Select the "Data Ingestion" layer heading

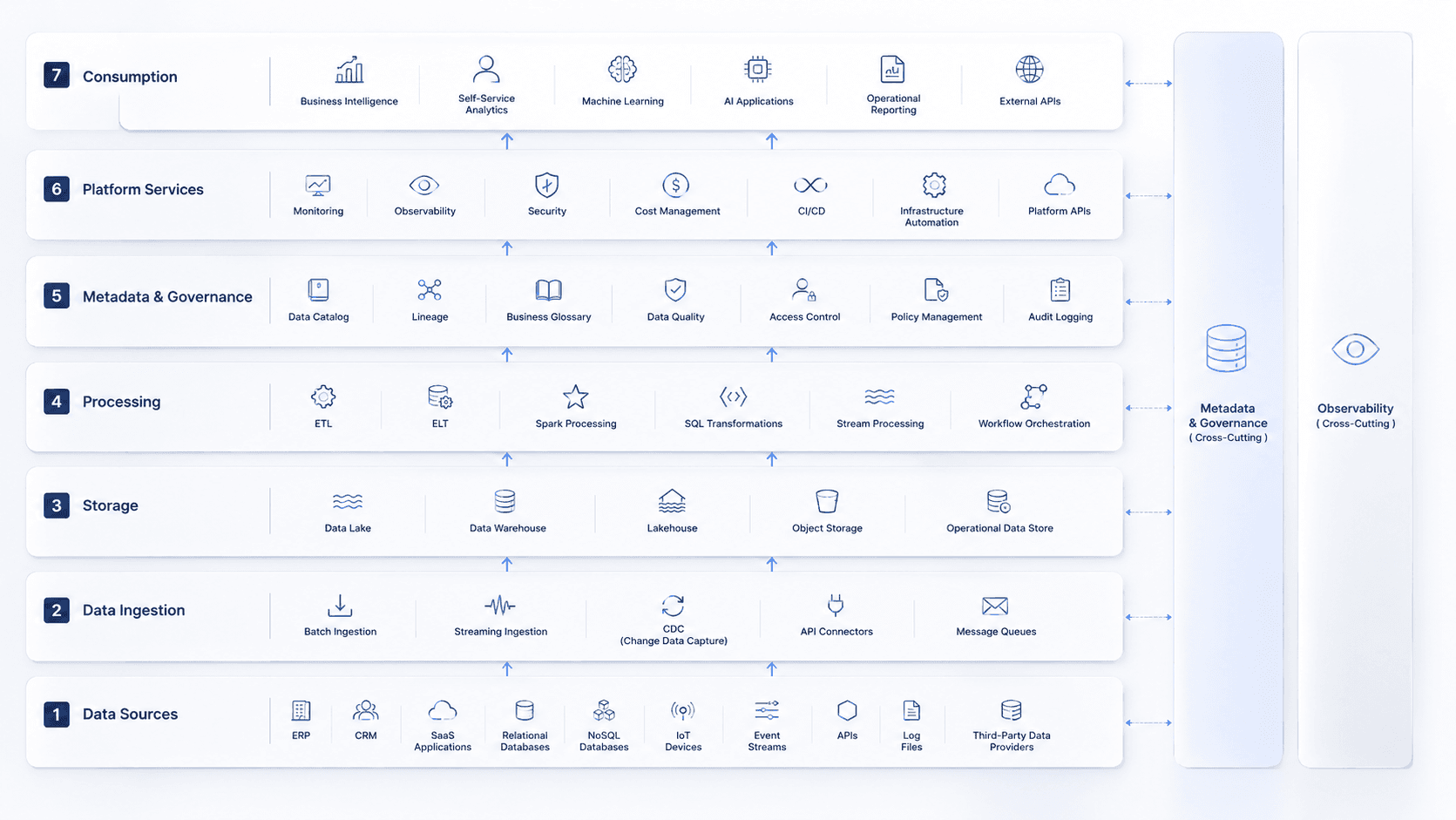coord(133,610)
